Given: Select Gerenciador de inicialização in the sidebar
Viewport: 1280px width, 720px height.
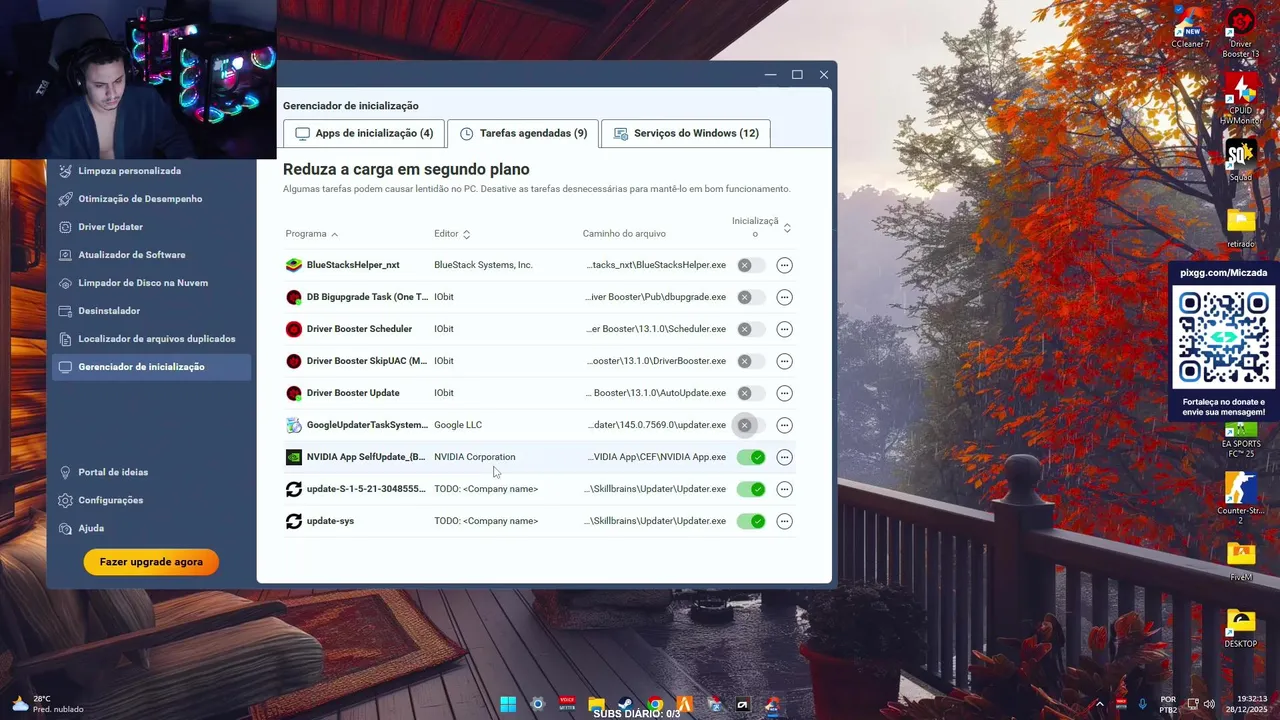Looking at the screenshot, I should click(150, 367).
